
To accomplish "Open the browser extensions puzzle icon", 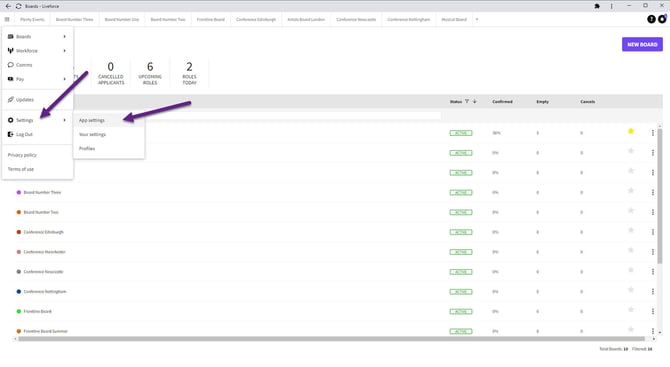I will pos(597,6).
